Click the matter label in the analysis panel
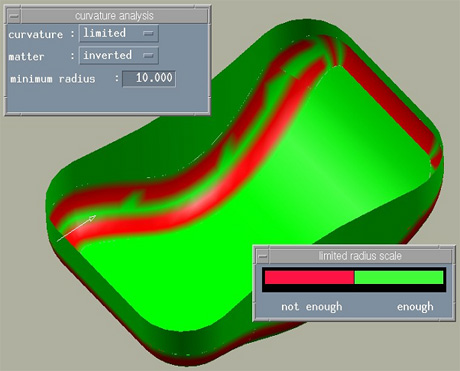The height and width of the screenshot is (371, 460). [x=26, y=56]
